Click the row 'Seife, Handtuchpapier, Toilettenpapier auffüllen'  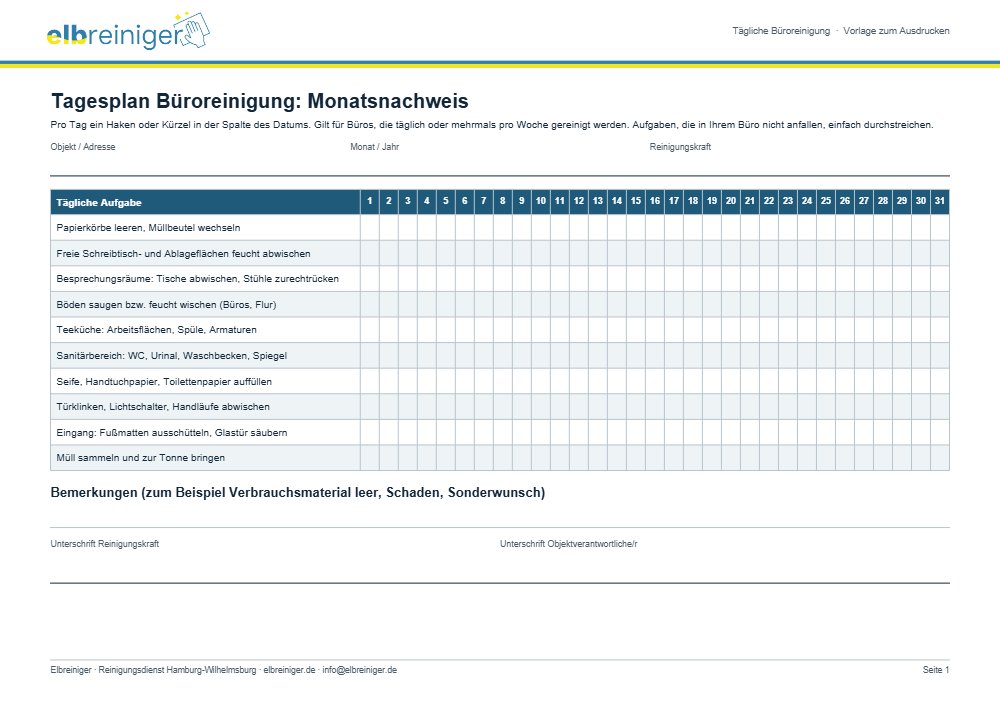click(500, 381)
